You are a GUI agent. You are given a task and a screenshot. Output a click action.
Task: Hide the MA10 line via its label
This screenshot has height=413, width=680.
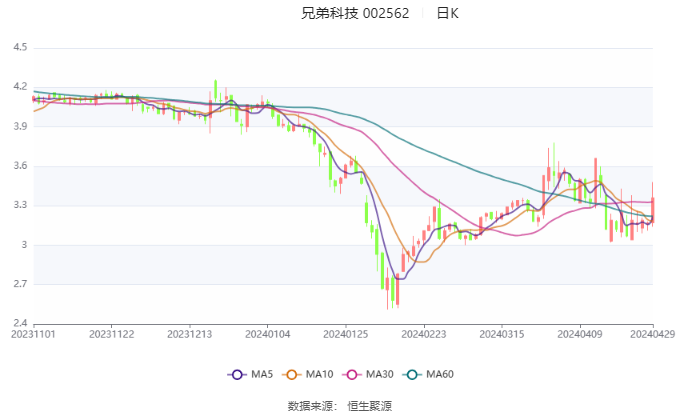click(319, 374)
